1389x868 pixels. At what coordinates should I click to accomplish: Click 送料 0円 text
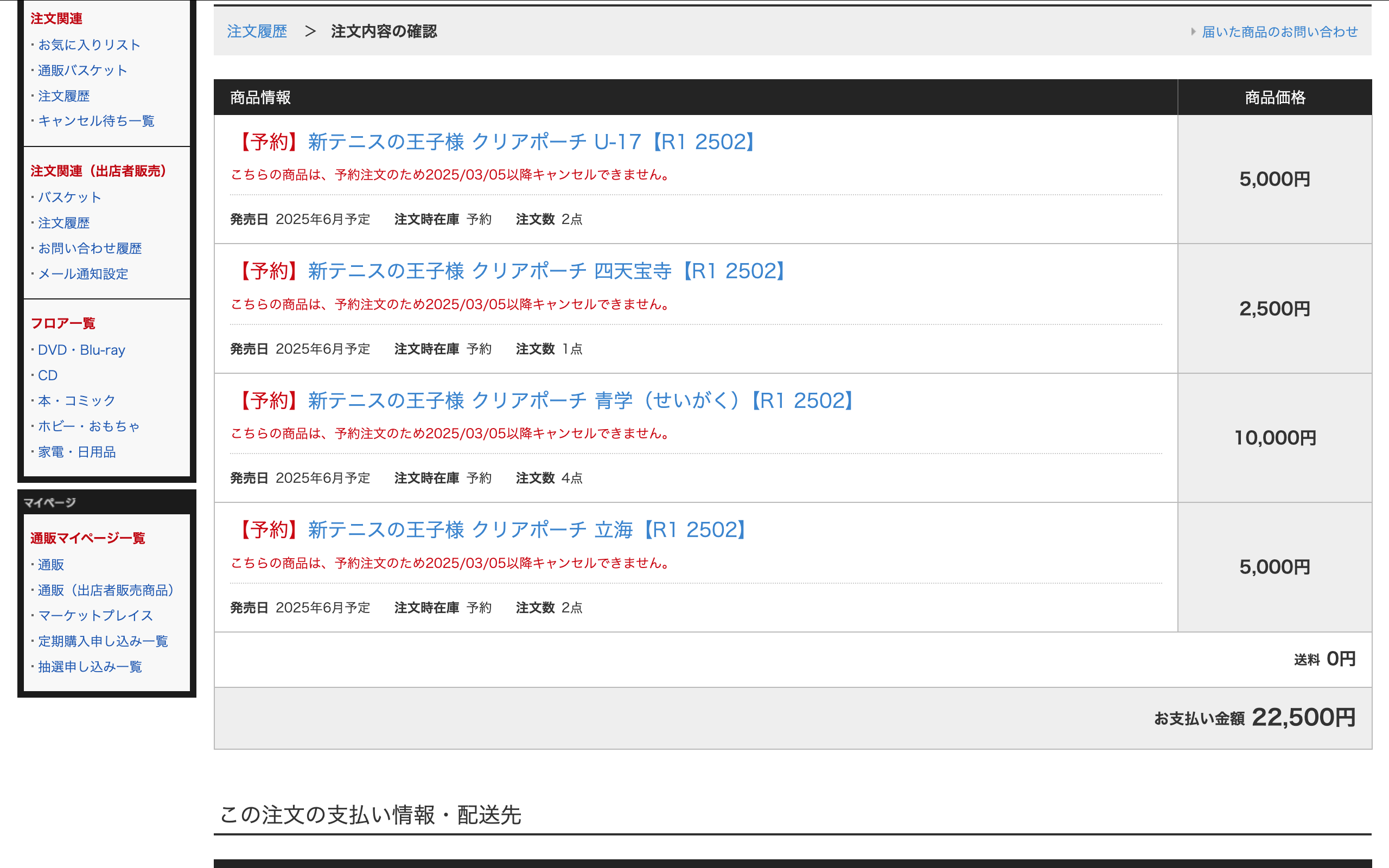tap(1325, 659)
